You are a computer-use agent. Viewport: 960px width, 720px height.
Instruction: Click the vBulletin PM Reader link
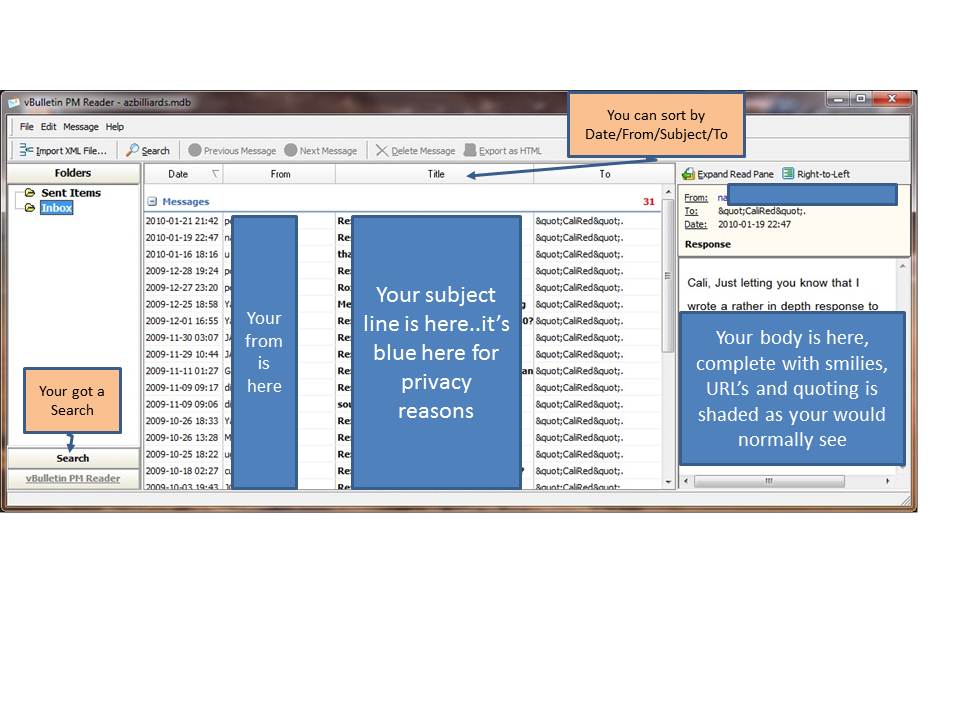(72, 478)
